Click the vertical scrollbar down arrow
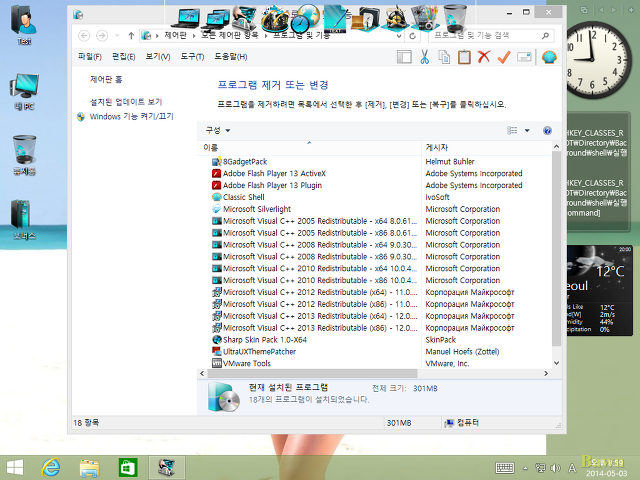Viewport: 640px width, 480px height. coord(556,363)
